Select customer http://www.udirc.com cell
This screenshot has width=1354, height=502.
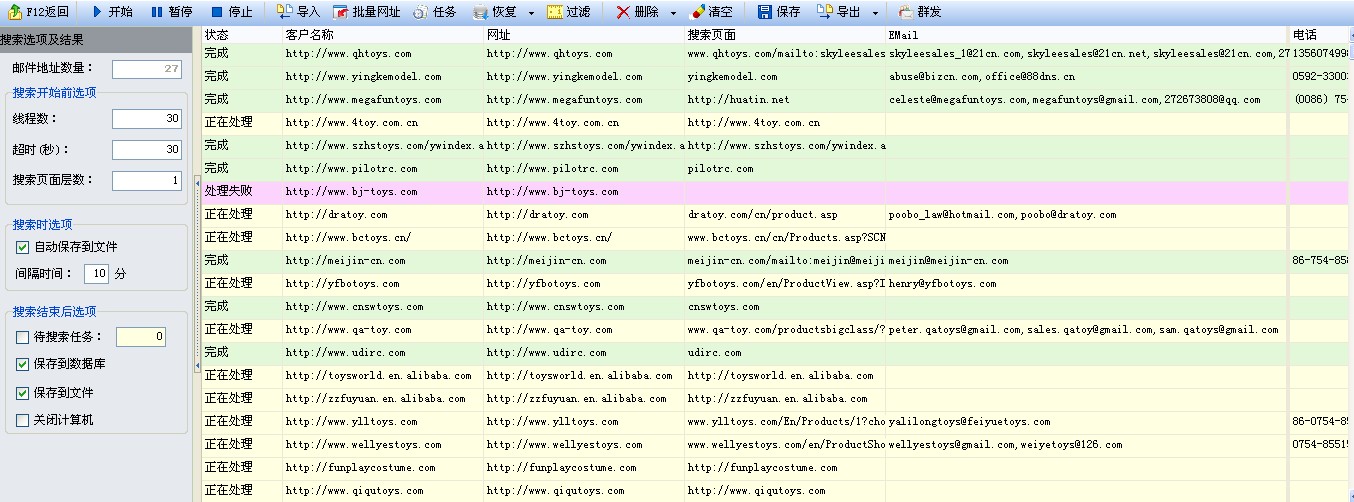pos(383,353)
